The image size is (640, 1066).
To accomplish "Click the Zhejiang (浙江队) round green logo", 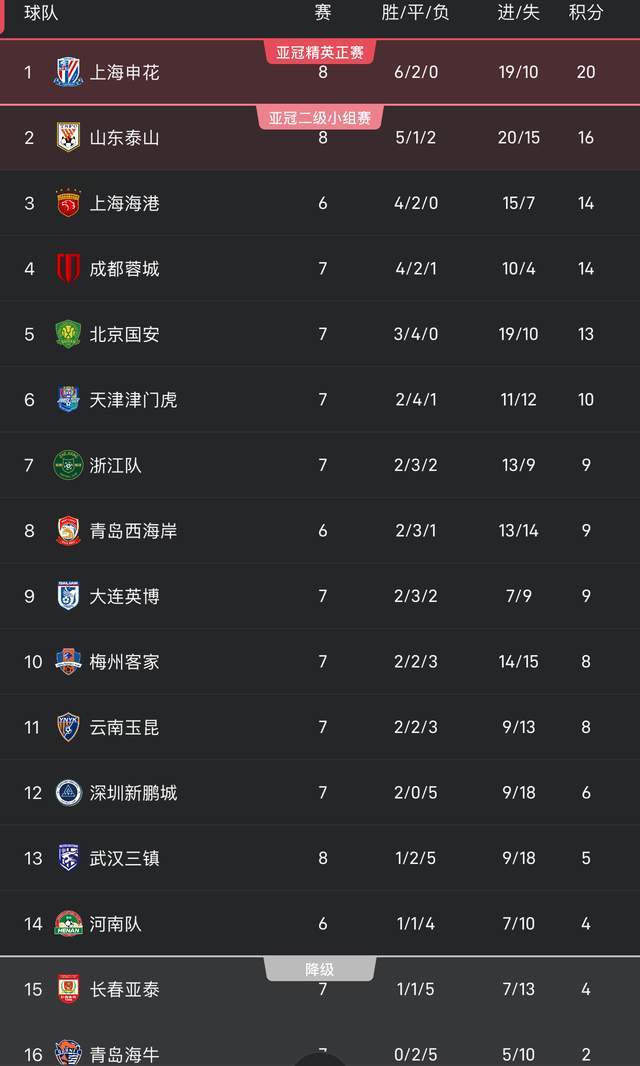I will tap(68, 465).
